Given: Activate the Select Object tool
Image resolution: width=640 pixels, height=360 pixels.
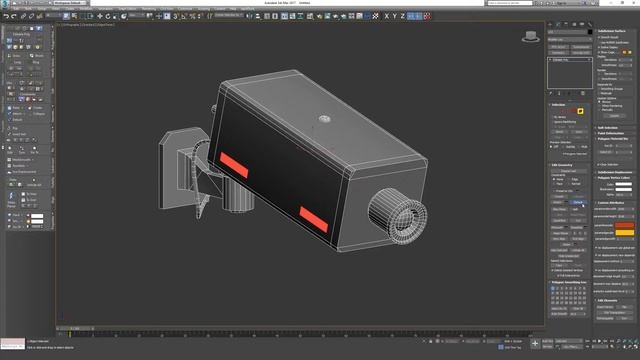Looking at the screenshot, I should coord(66,16).
